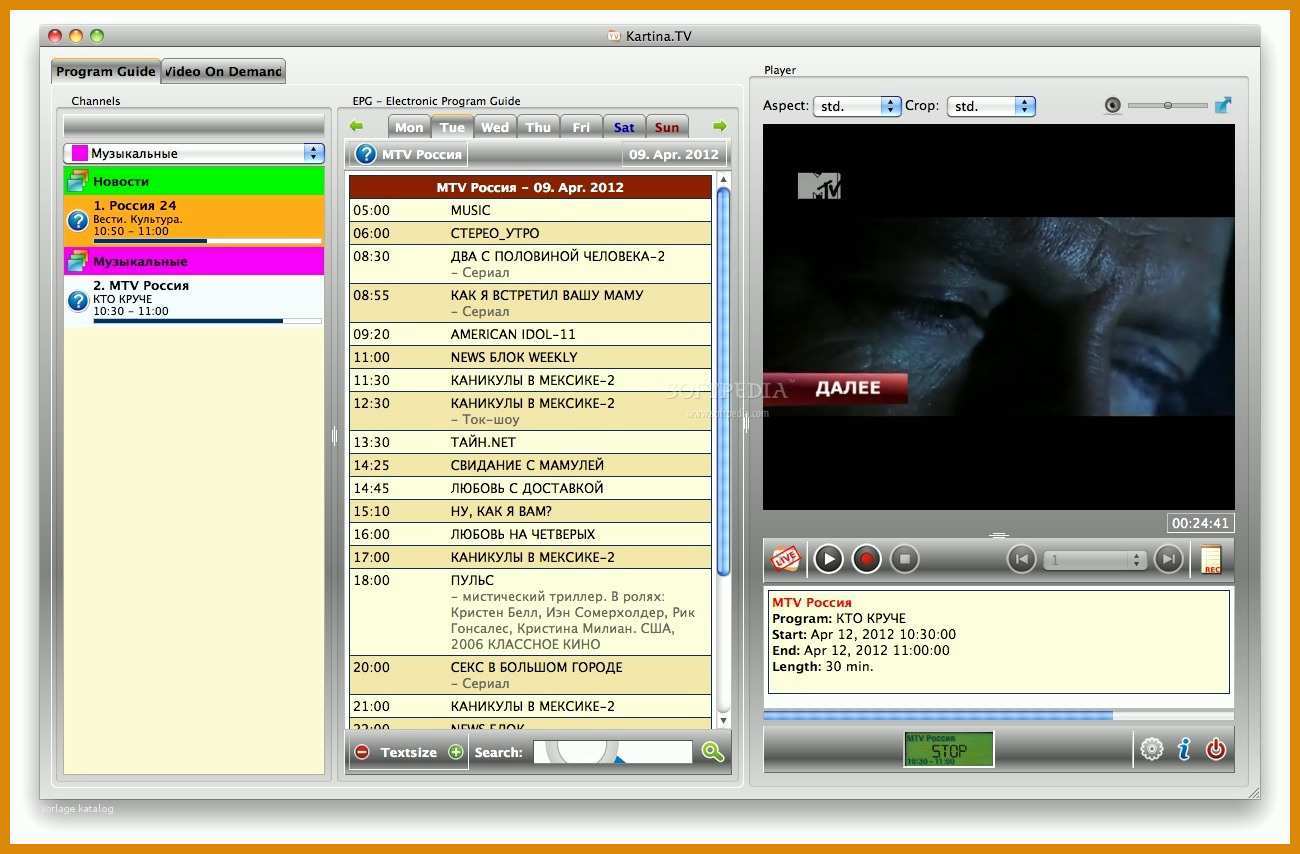Select СВИДАНИЕ С МАМУЛЕЙ program
Screen dimensions: 1300x854
pos(530,465)
